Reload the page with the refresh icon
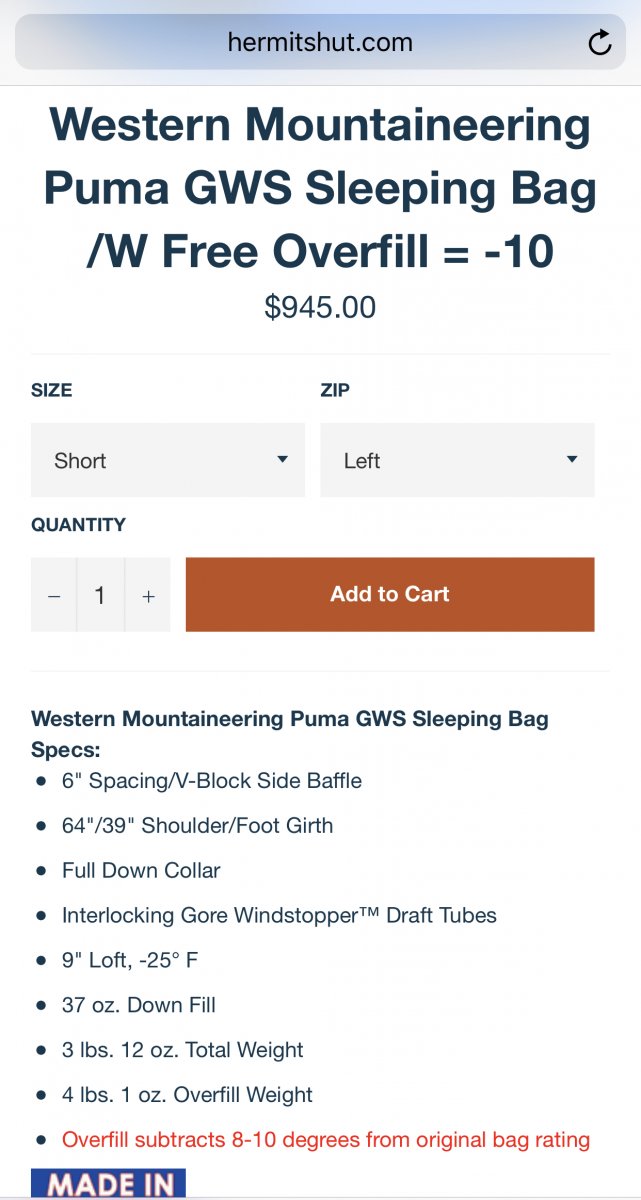The image size is (641, 1200). tap(599, 43)
